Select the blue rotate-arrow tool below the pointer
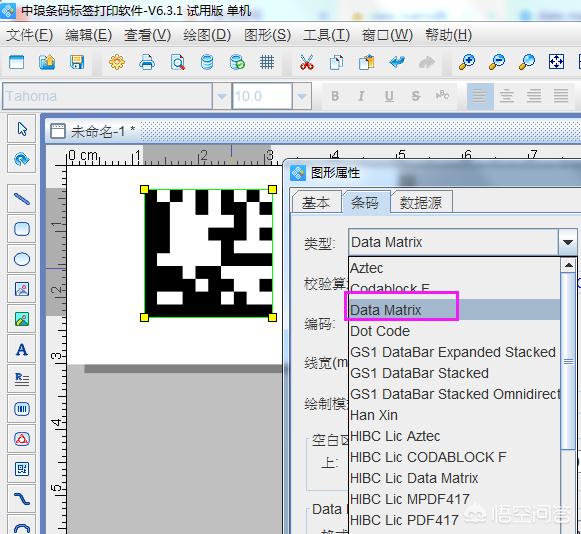The width and height of the screenshot is (581, 534). 22,159
